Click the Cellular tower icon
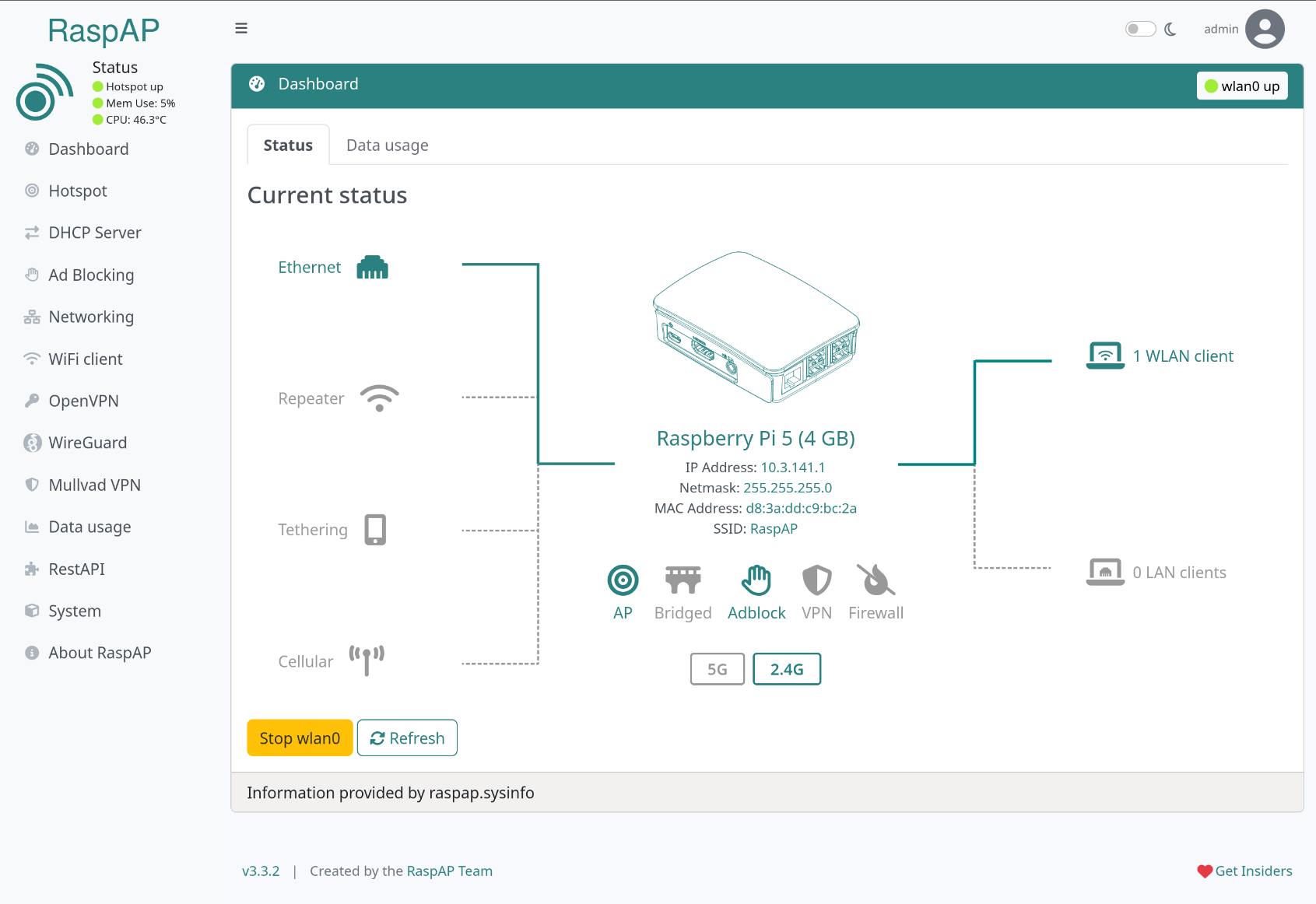The width and height of the screenshot is (1316, 904). click(367, 660)
